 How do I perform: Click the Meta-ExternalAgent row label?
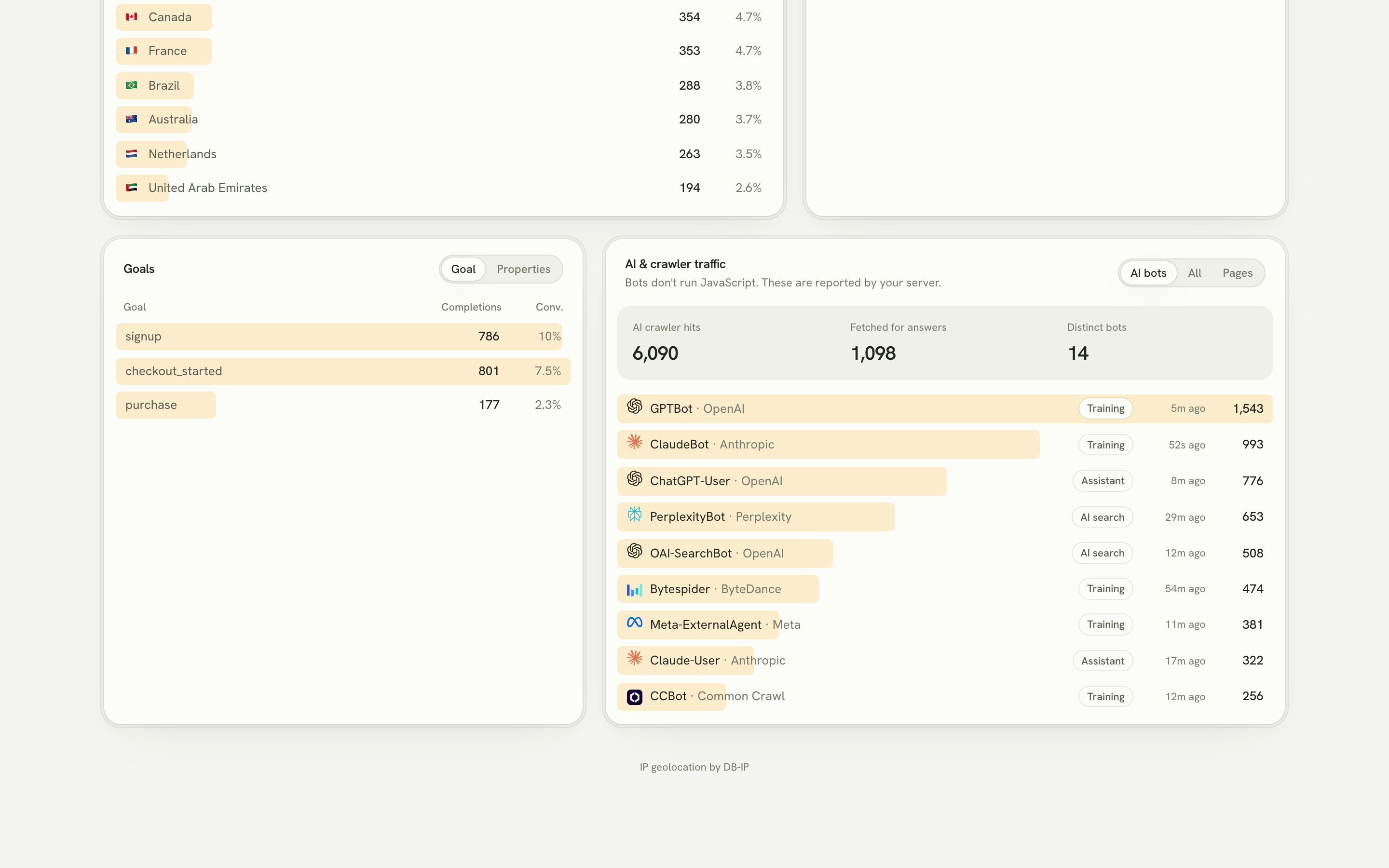(x=725, y=624)
